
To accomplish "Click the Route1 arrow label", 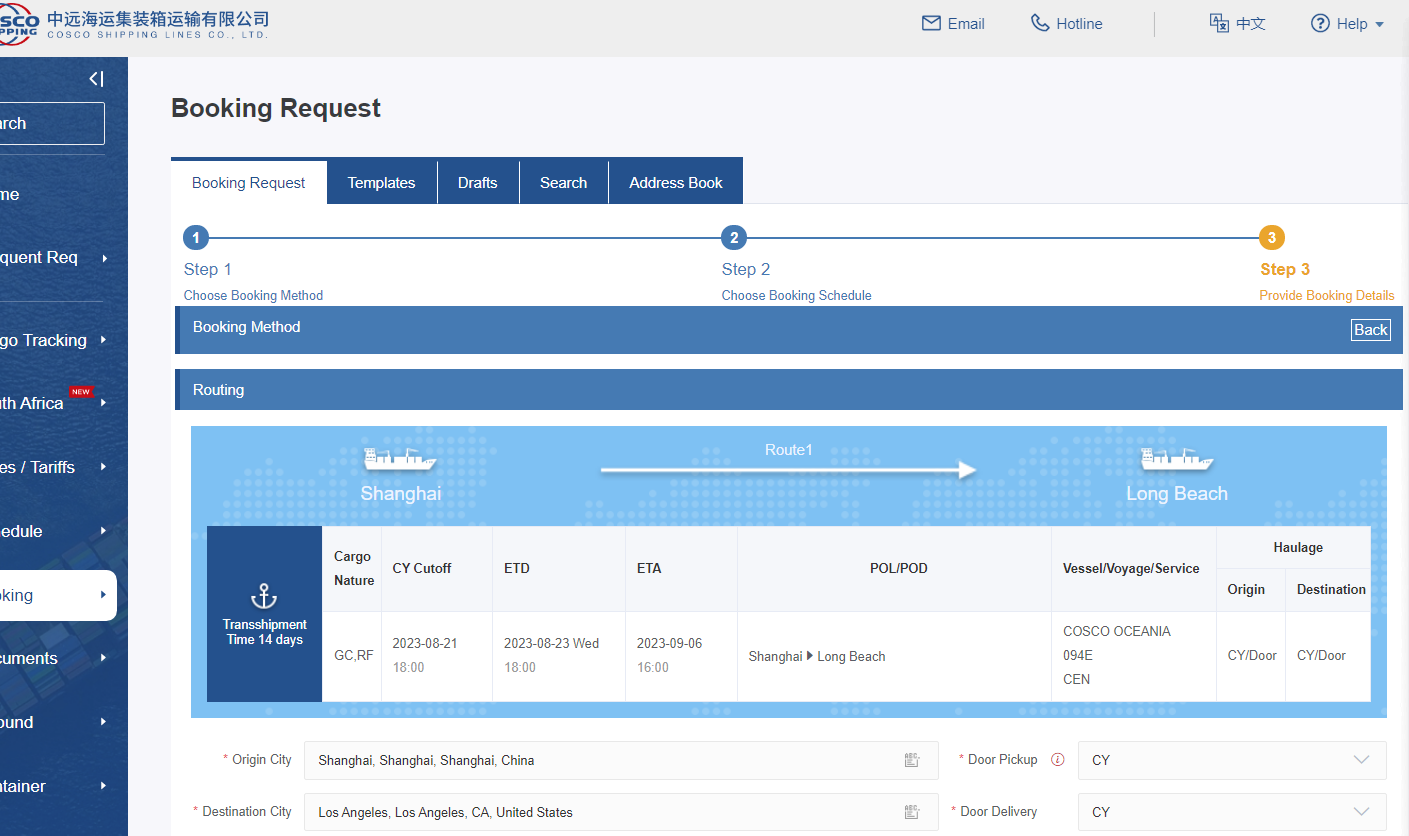I will (788, 450).
